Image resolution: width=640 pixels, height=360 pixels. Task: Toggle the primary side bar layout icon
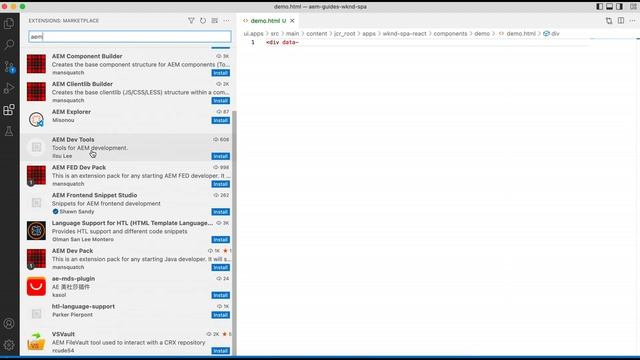600,7
